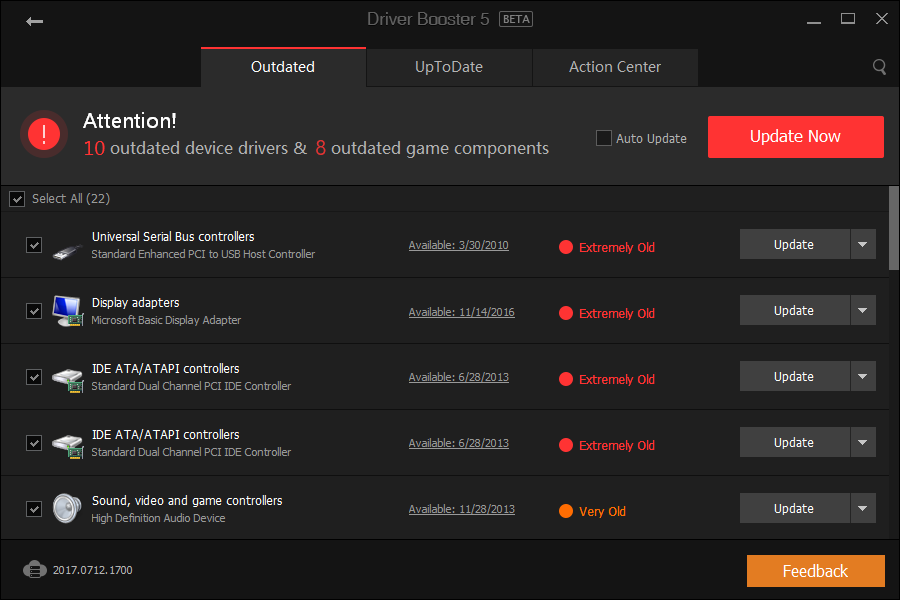Open dropdown arrow for Display adapters Update
Screen dimensions: 900x600
863,310
